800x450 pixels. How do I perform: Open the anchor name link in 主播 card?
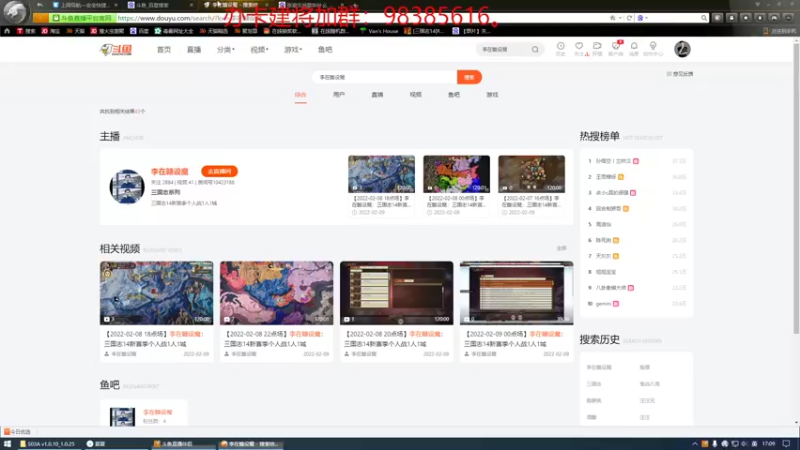[x=169, y=171]
